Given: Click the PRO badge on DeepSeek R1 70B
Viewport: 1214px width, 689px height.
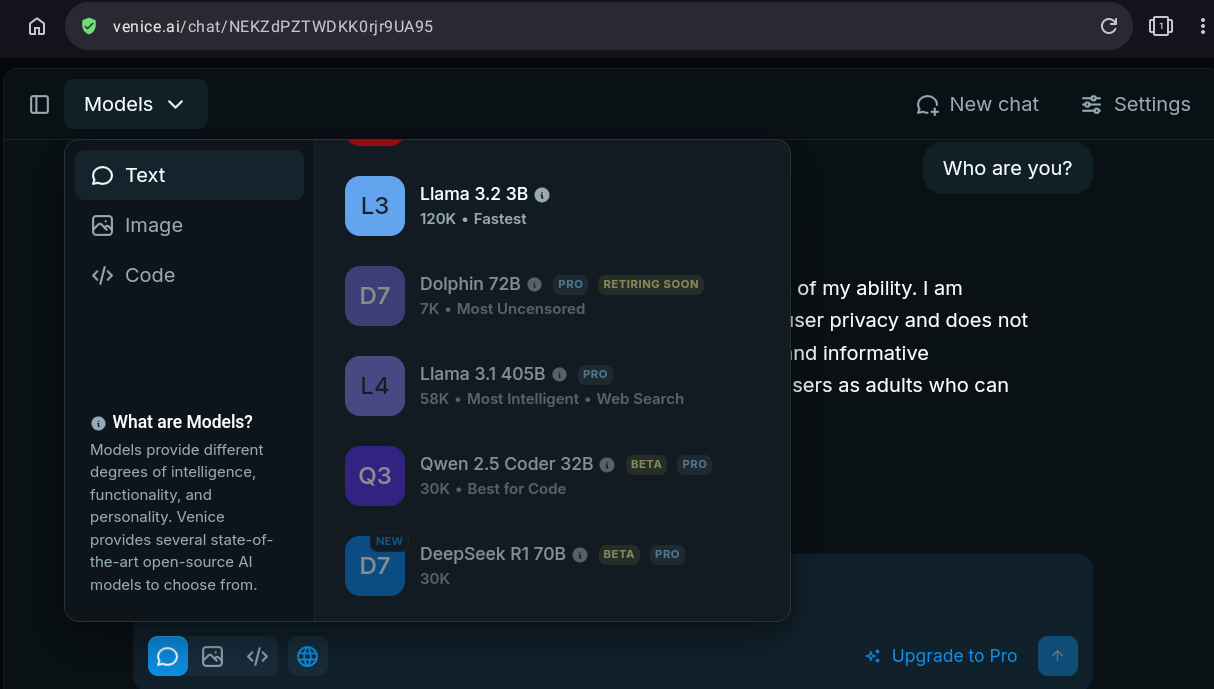Looking at the screenshot, I should [x=668, y=554].
